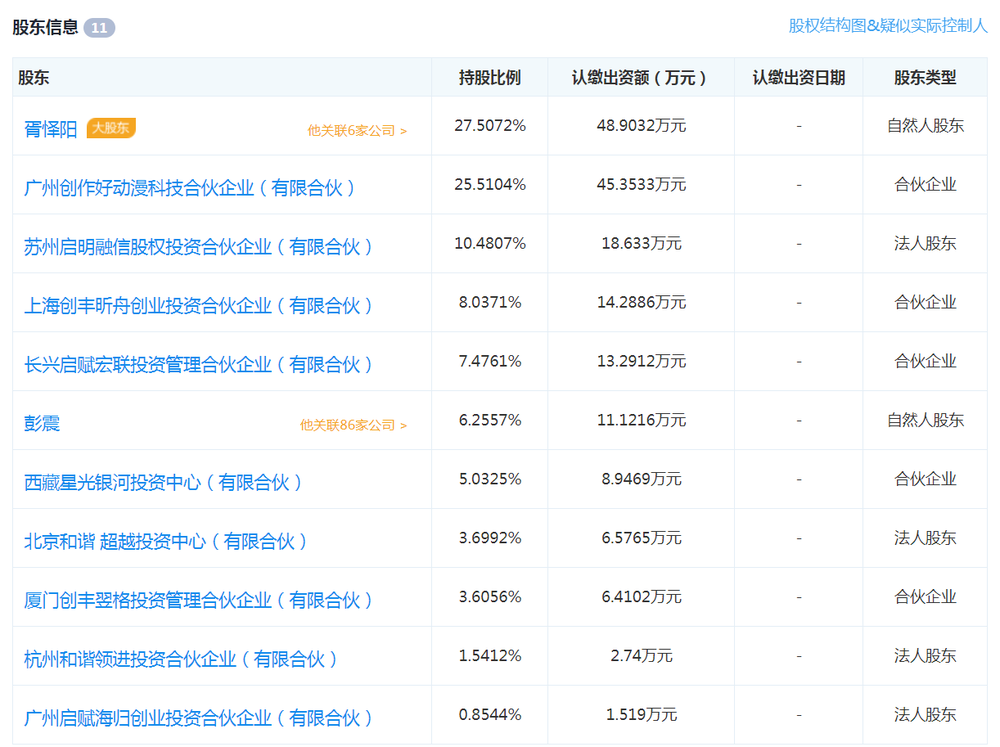The width and height of the screenshot is (1000, 747).
Task: Open the 股权结构图&疑似实际控制人 link
Action: pyautogui.click(x=888, y=26)
